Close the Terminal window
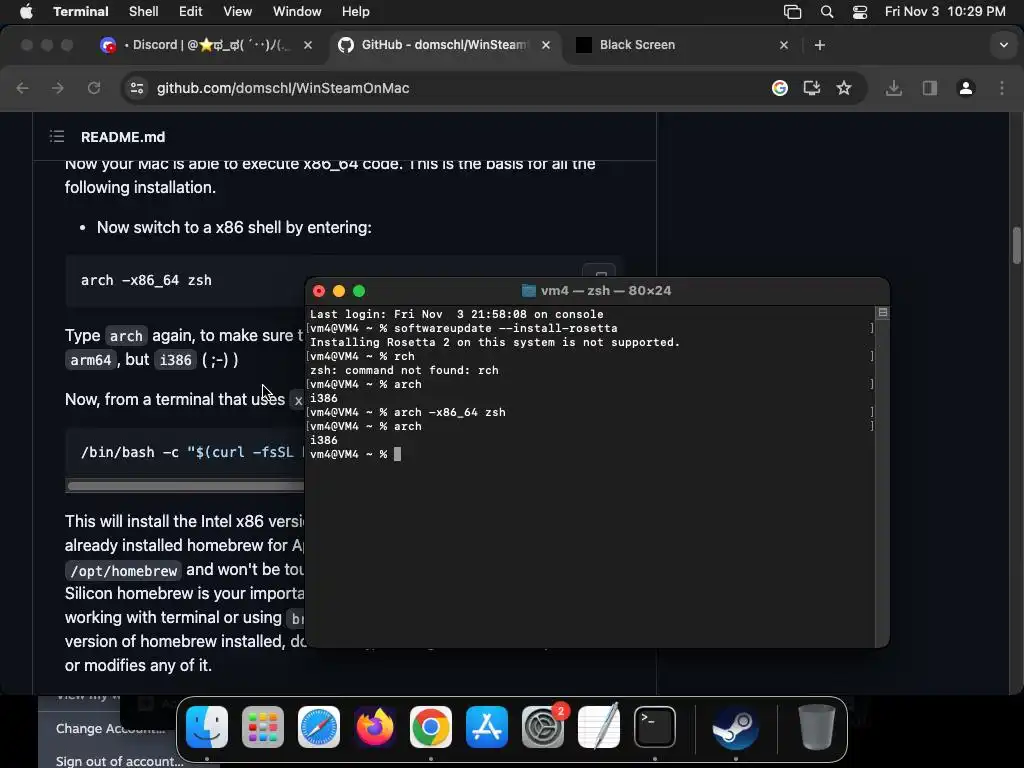 coord(319,291)
